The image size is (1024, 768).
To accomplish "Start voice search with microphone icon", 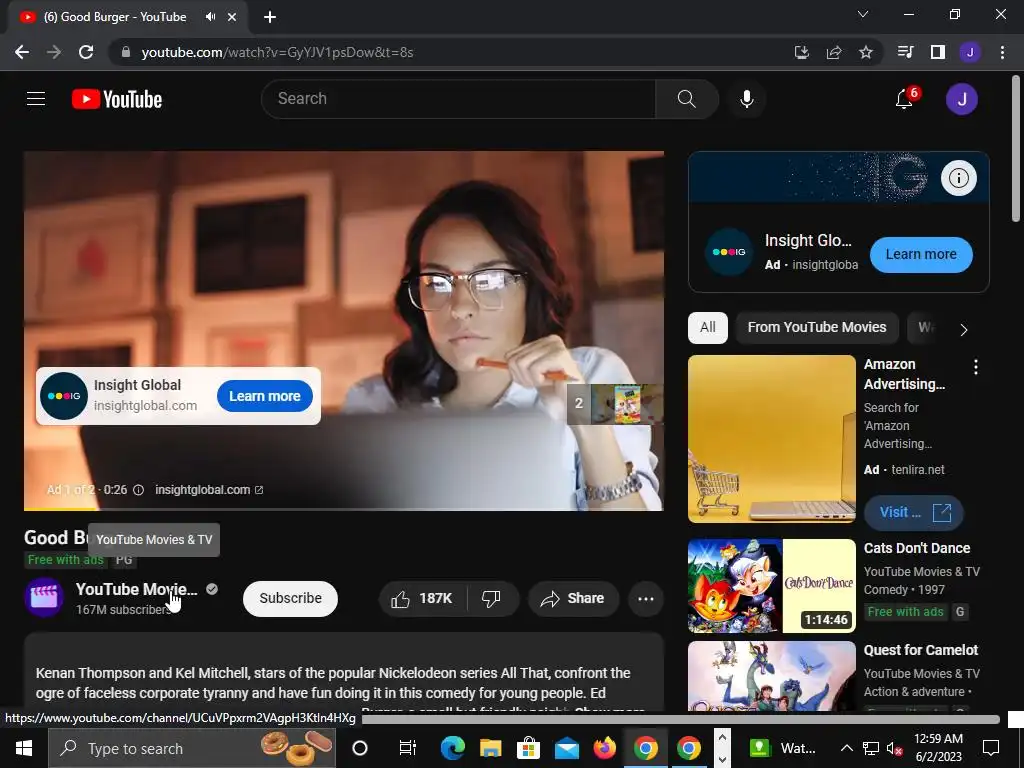I will (x=746, y=99).
